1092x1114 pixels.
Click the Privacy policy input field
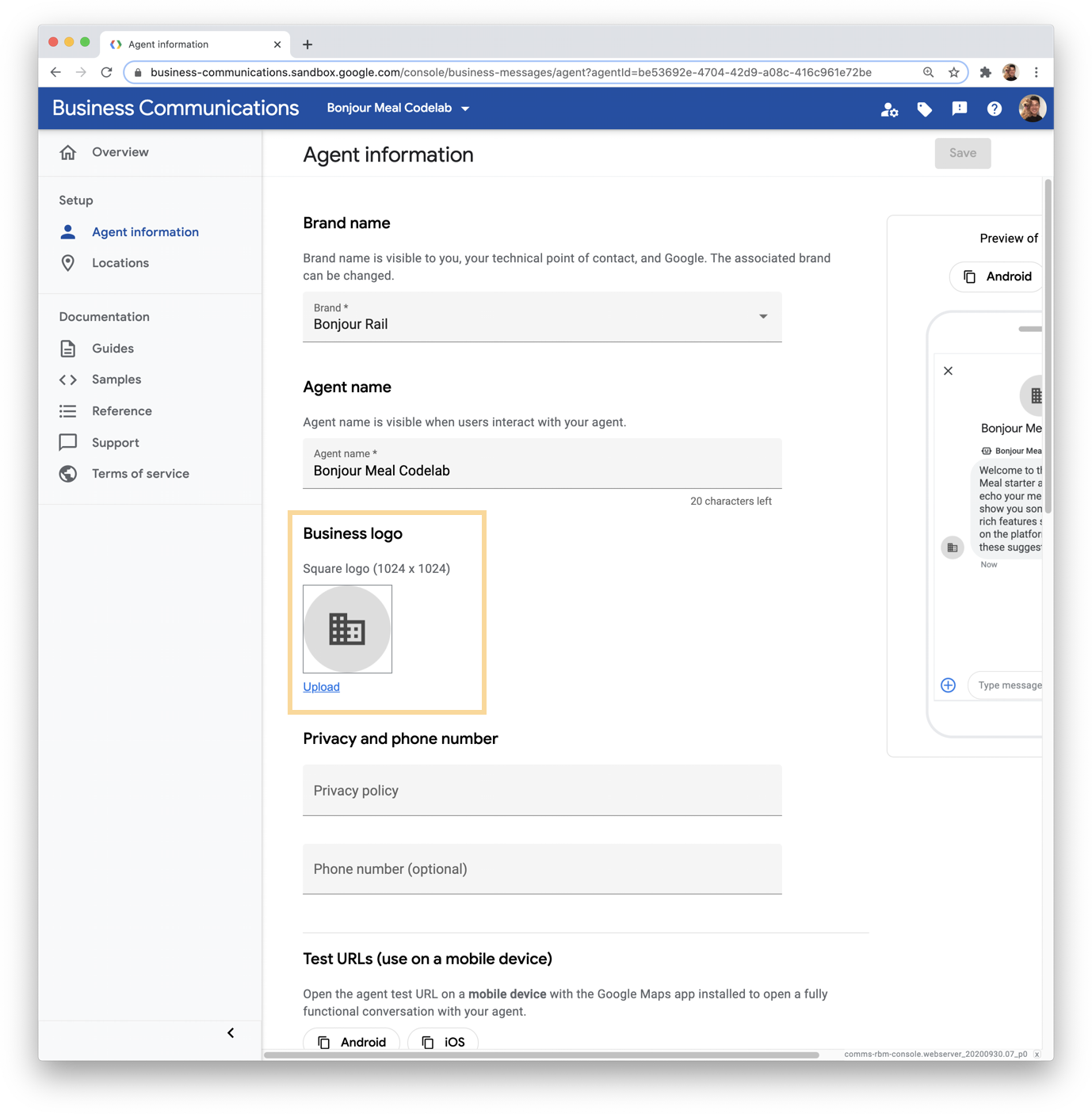coord(542,791)
